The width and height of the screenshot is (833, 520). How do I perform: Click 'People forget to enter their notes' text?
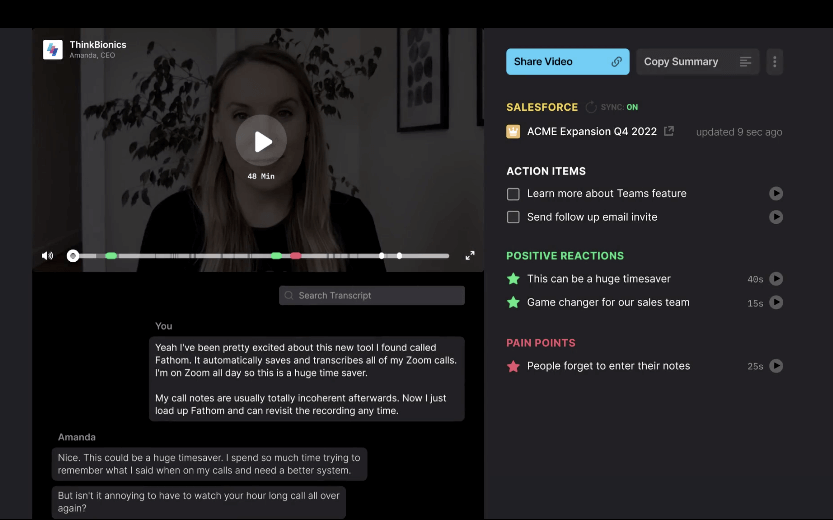tap(608, 366)
